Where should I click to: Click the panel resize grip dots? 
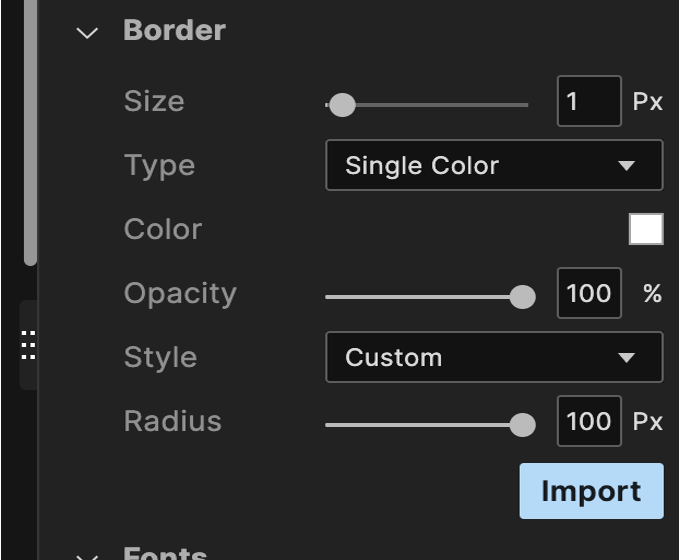point(28,345)
